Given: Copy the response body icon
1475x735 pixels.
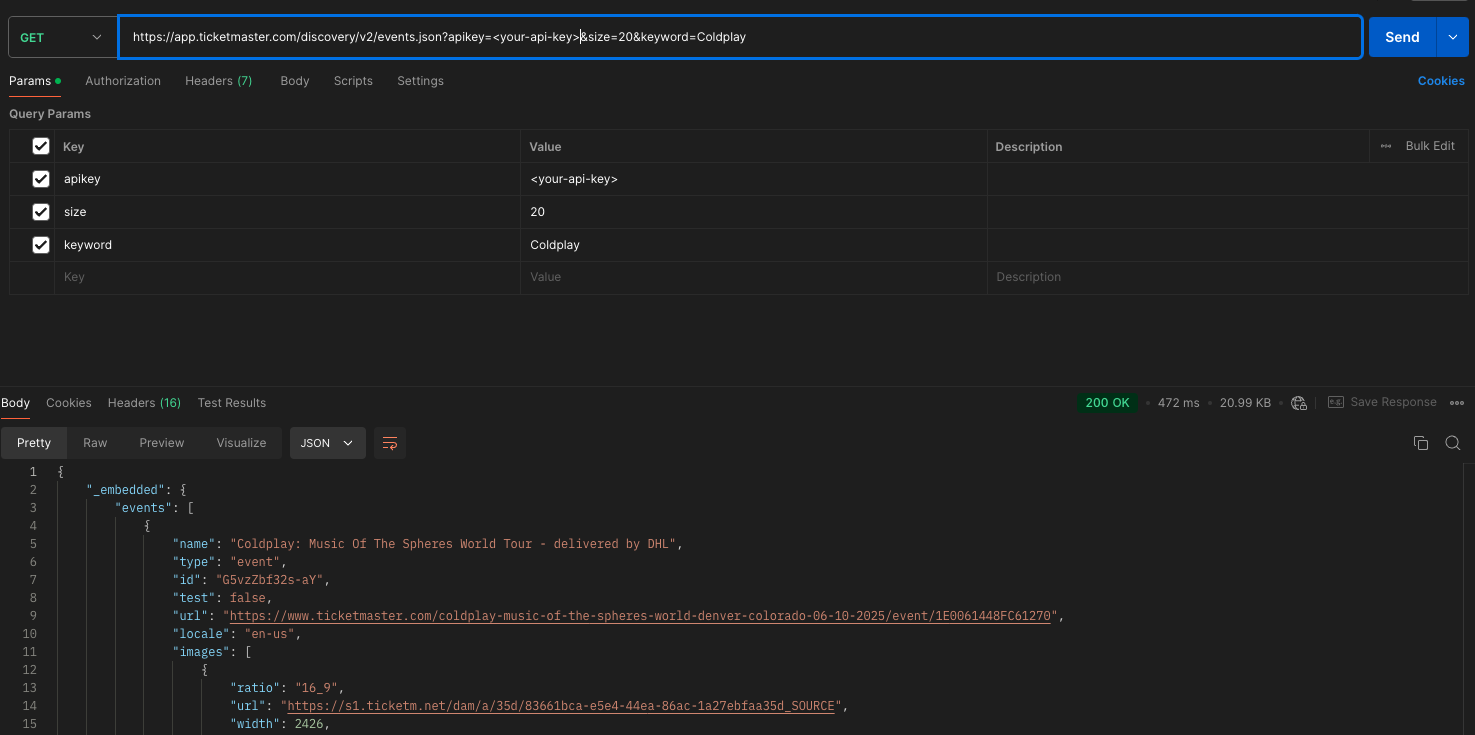Looking at the screenshot, I should (1420, 443).
